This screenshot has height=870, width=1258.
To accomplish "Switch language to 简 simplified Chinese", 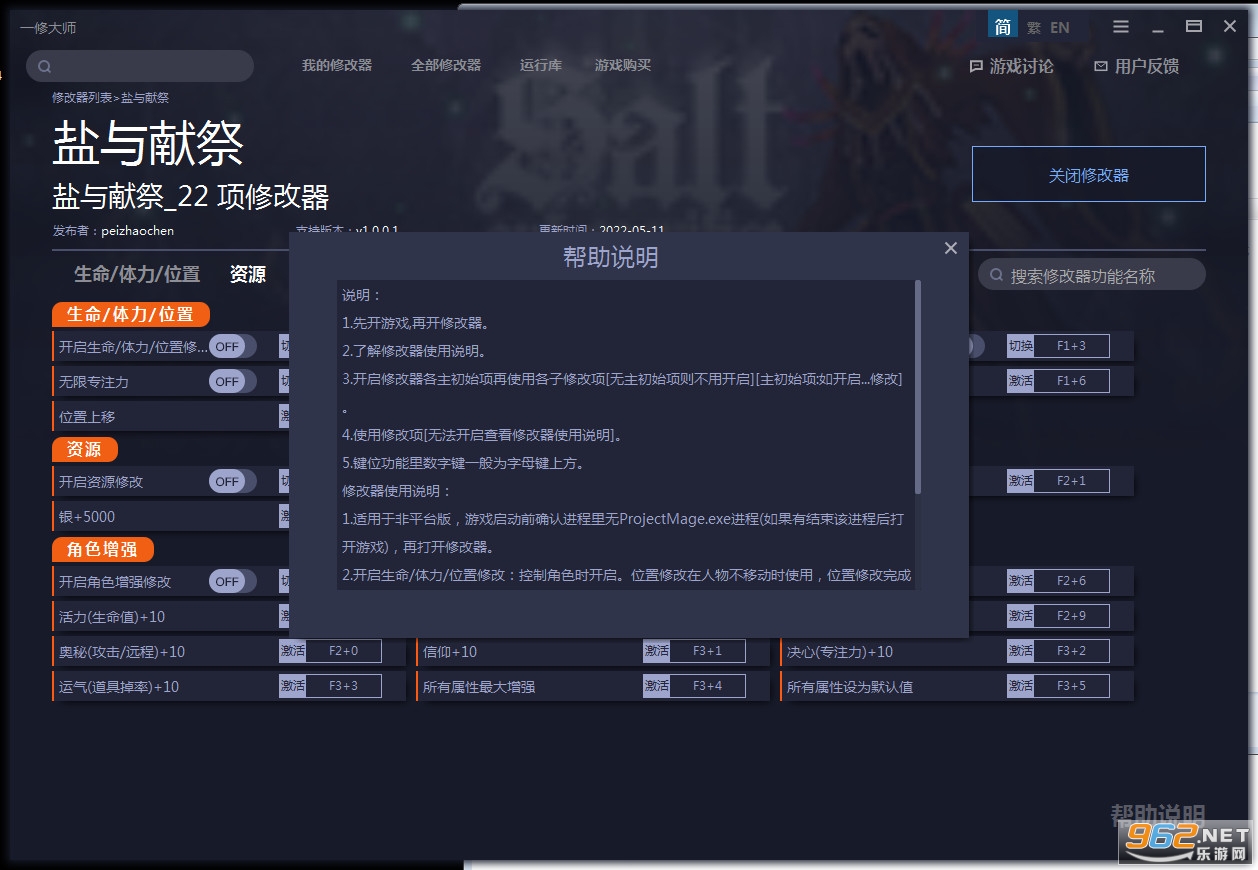I will 1003,27.
